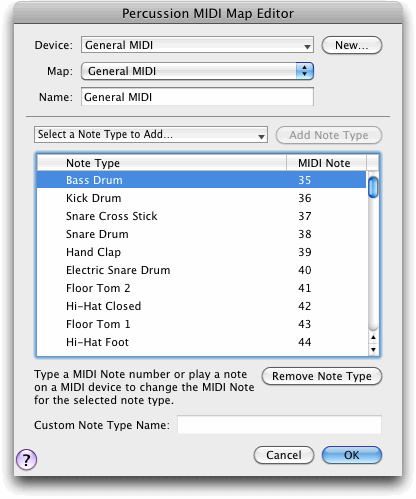Click the Custom Note Type Name field
The image size is (416, 499).
click(x=279, y=425)
